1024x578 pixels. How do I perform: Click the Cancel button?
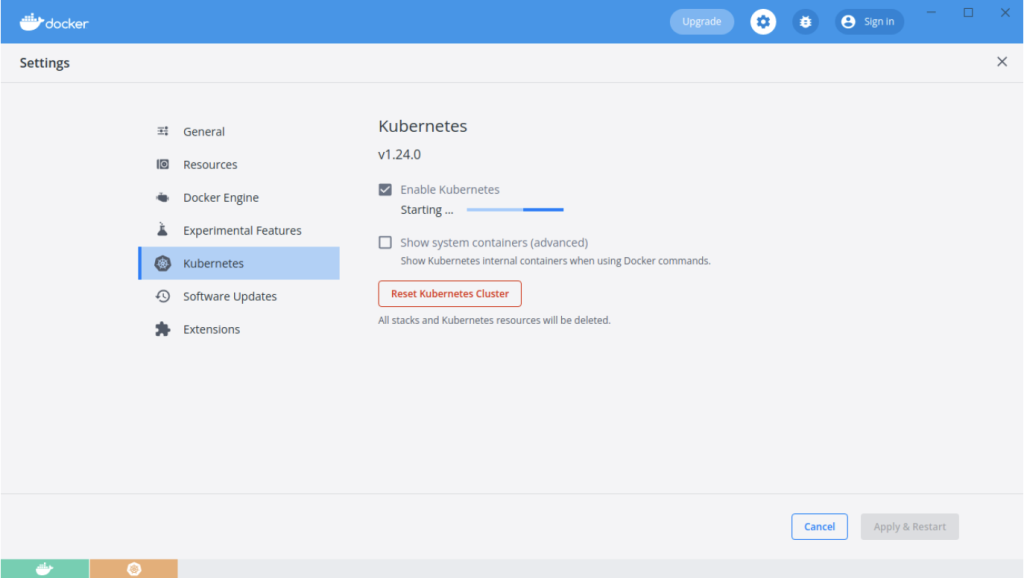tap(819, 527)
